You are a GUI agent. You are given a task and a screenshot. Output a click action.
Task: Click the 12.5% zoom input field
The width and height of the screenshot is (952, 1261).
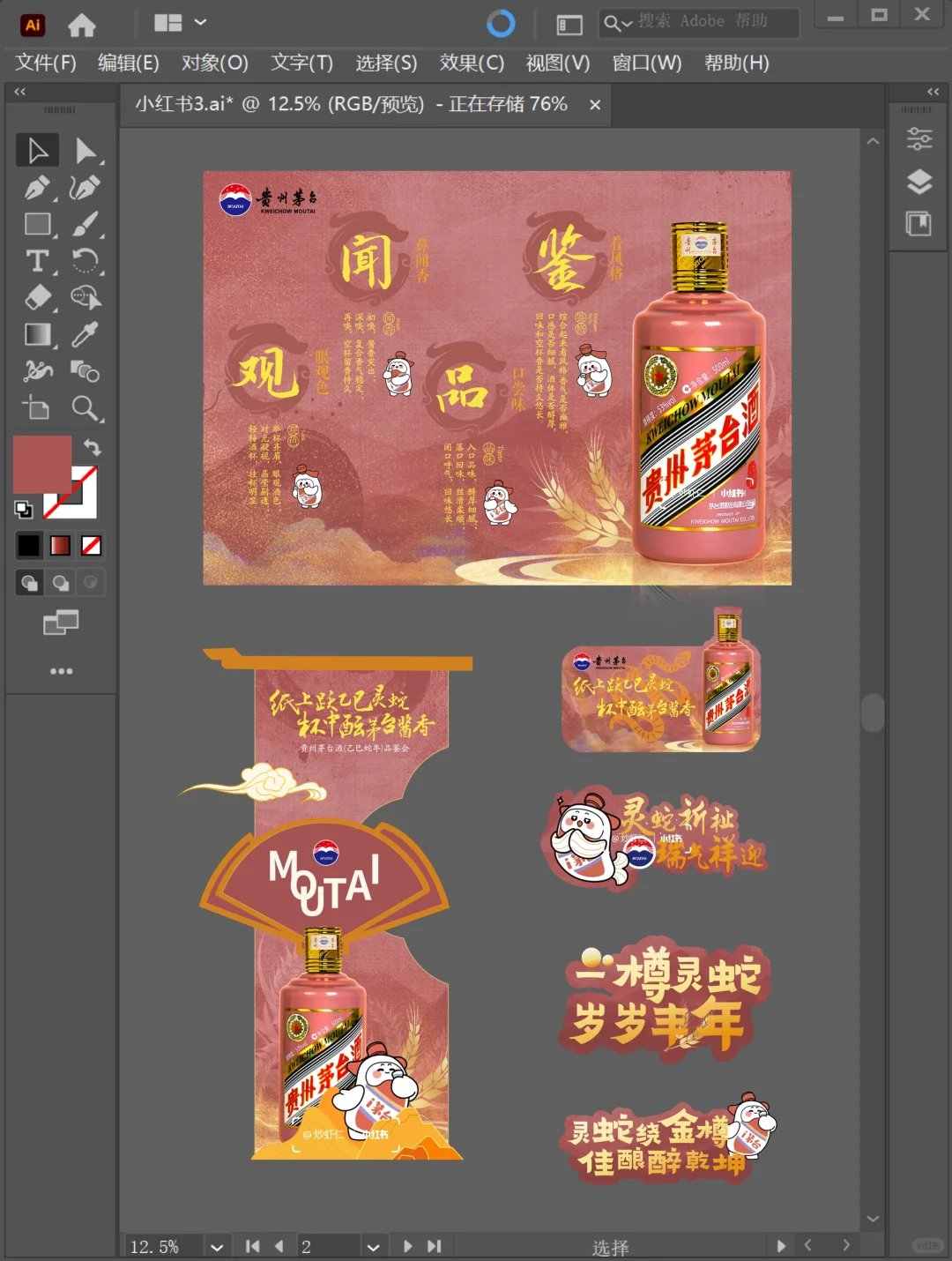tap(164, 1246)
